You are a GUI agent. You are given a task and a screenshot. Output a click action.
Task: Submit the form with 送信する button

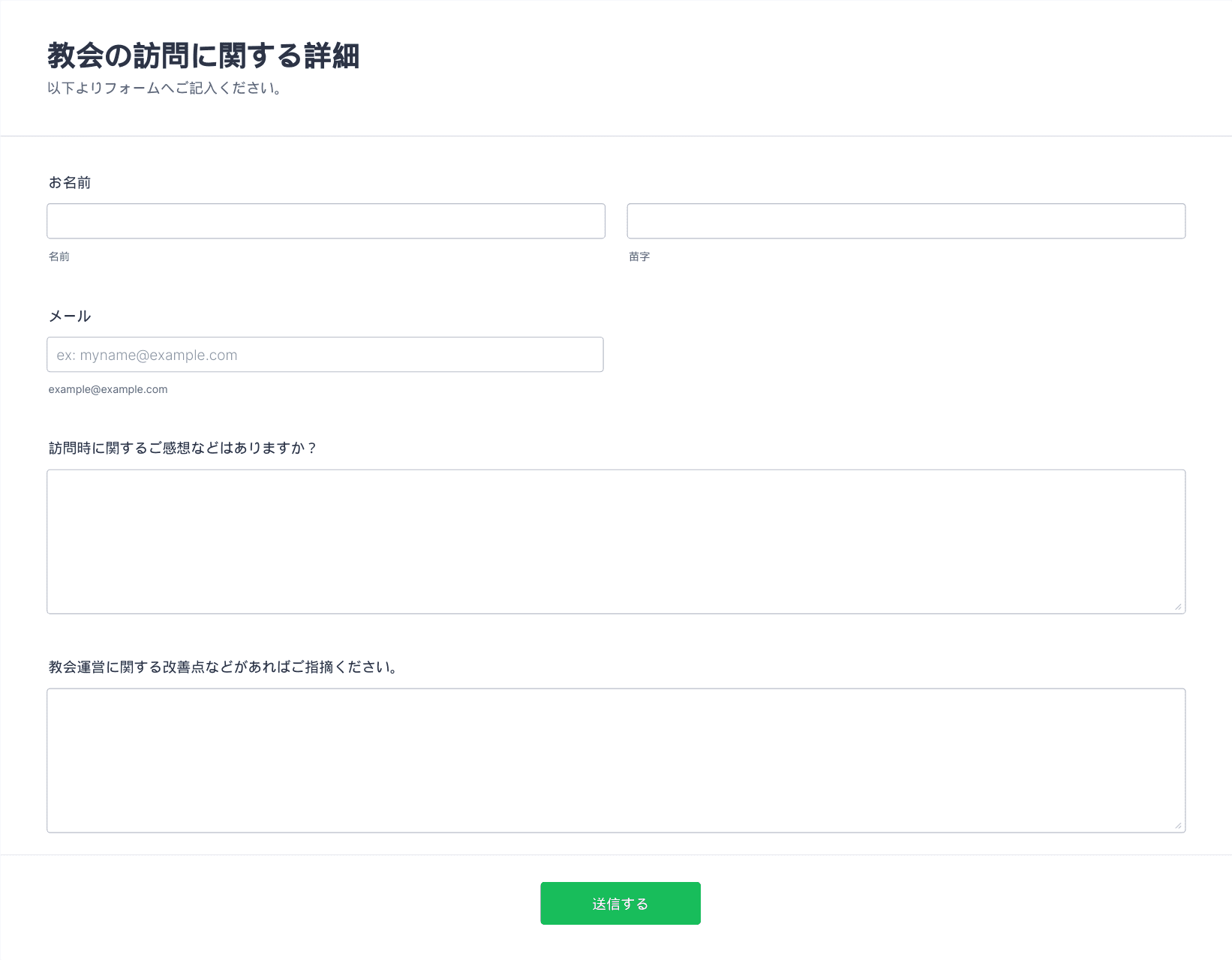click(621, 904)
